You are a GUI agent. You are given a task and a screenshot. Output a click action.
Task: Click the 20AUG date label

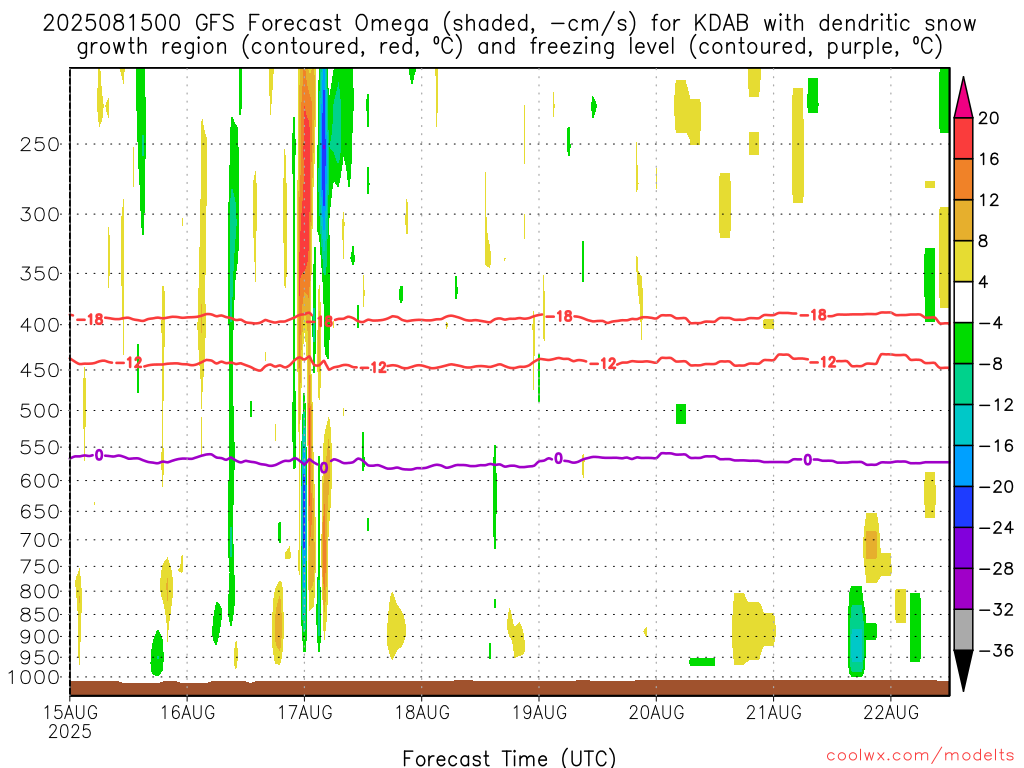click(656, 712)
